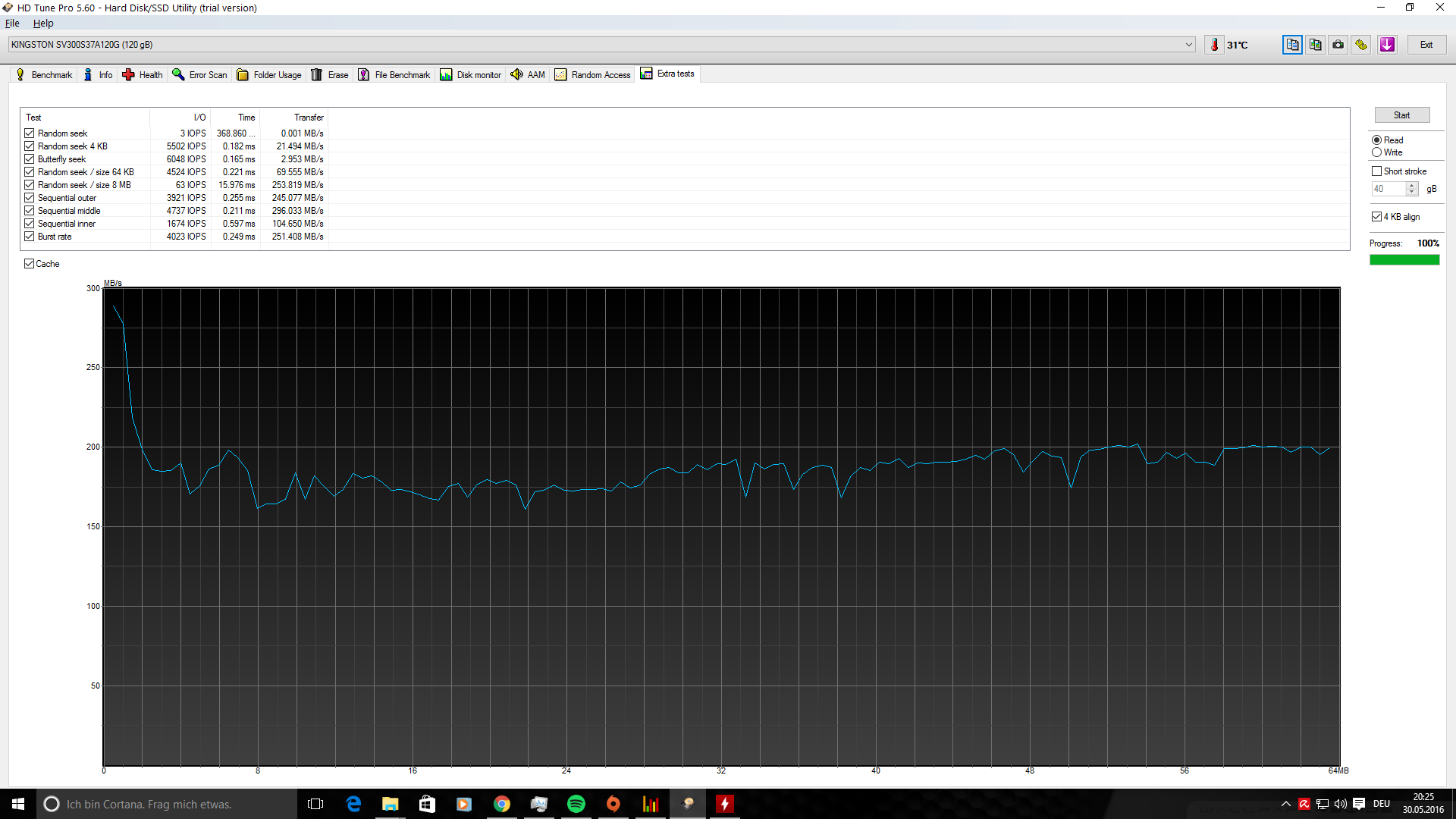1456x819 pixels.
Task: Copy results as text to clipboard
Action: [1292, 45]
